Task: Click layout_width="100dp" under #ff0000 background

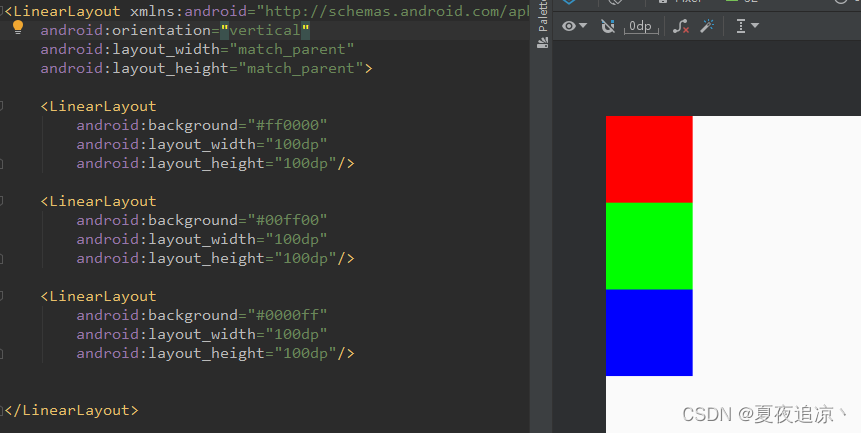Action: pos(202,144)
